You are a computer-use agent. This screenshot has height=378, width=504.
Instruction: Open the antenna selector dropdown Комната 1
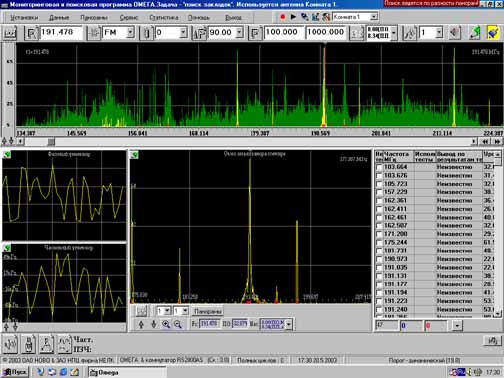point(374,17)
